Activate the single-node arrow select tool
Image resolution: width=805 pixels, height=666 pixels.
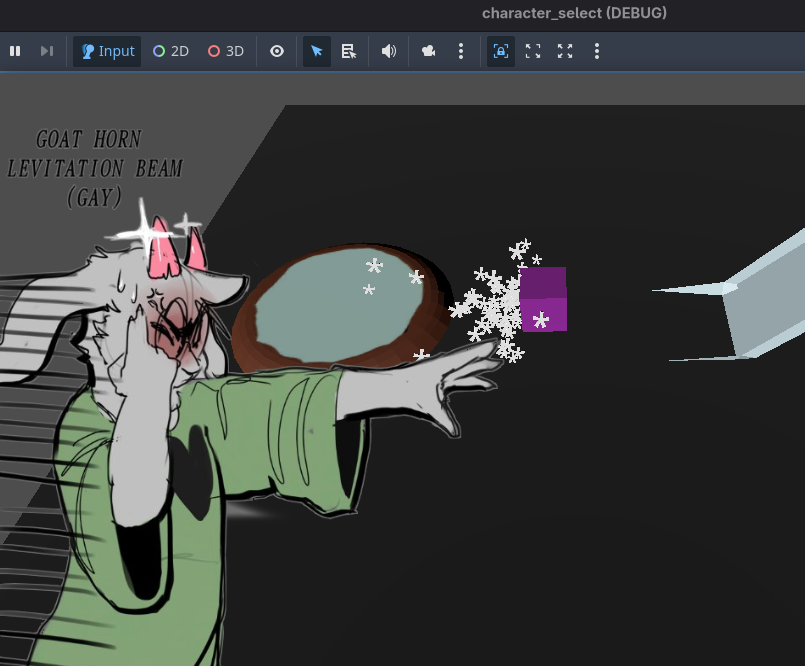tap(317, 51)
